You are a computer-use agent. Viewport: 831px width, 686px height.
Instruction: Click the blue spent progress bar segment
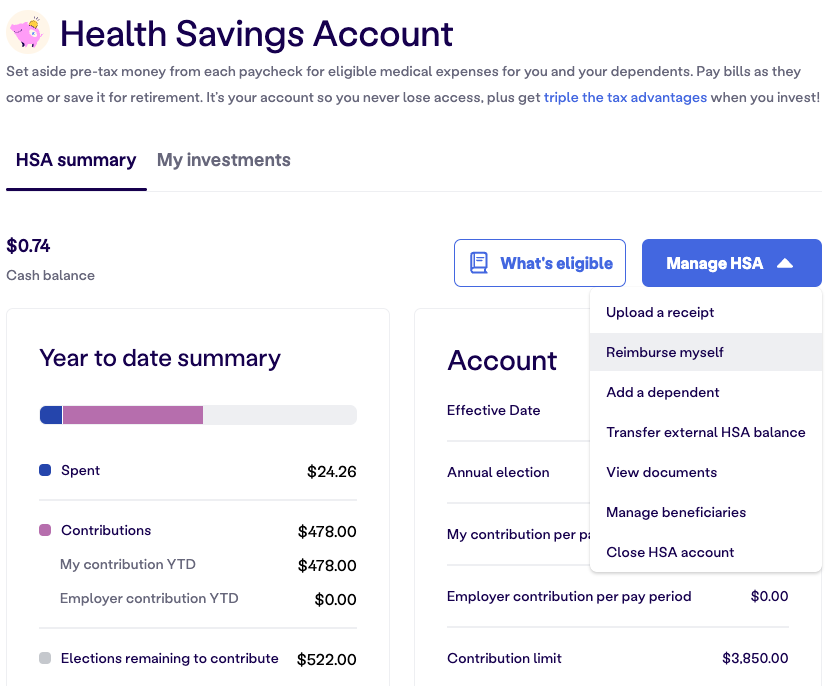[51, 415]
